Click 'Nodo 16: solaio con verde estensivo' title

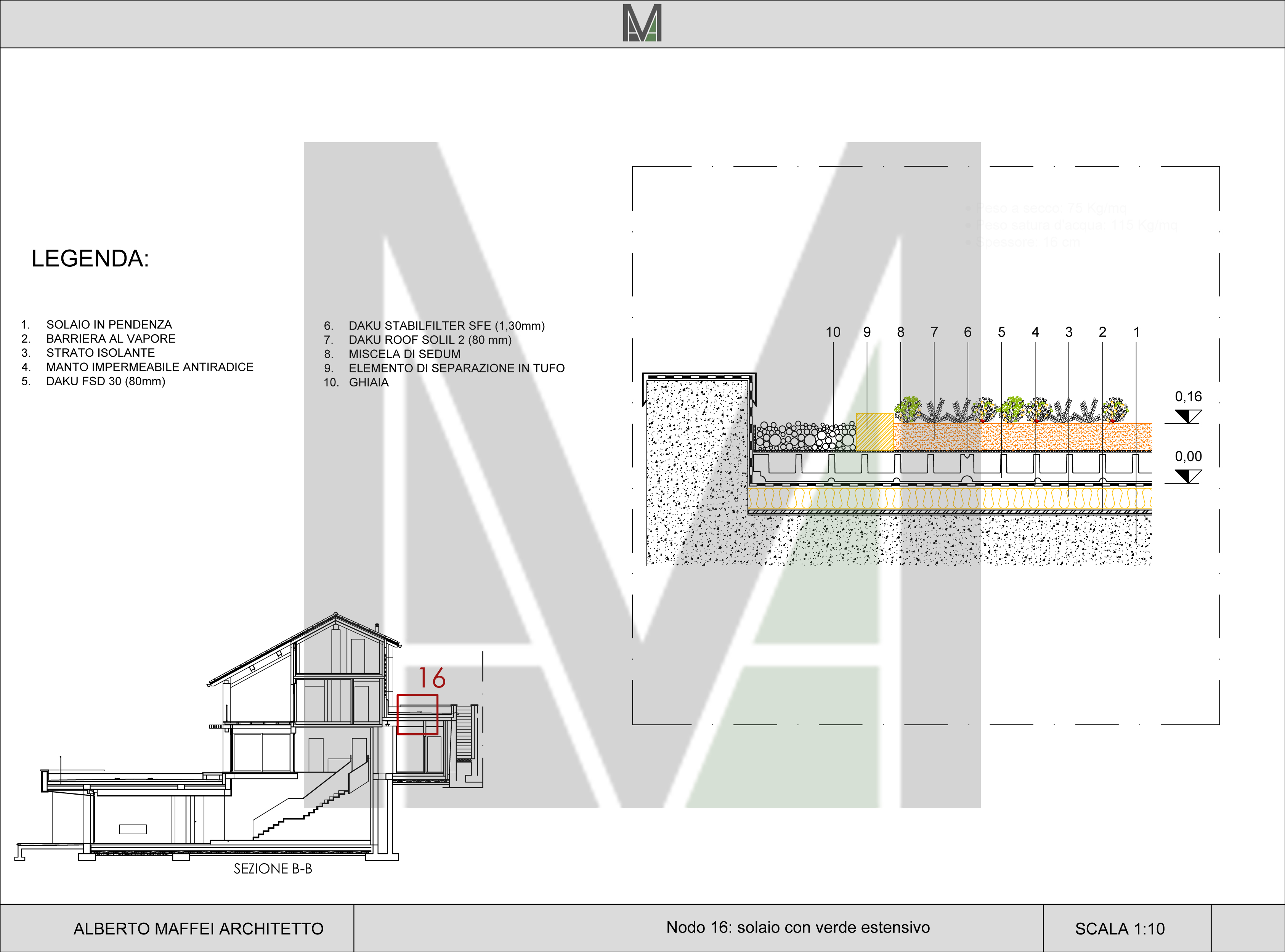(798, 927)
